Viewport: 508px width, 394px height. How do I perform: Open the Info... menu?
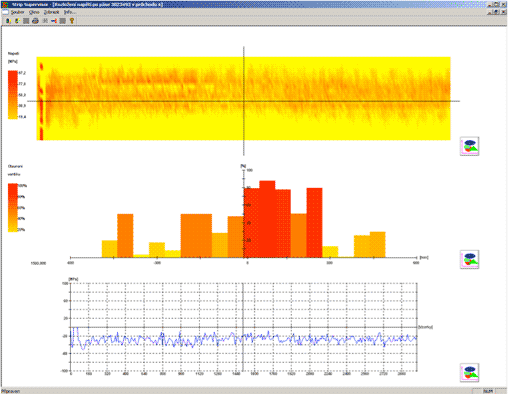coord(70,12)
